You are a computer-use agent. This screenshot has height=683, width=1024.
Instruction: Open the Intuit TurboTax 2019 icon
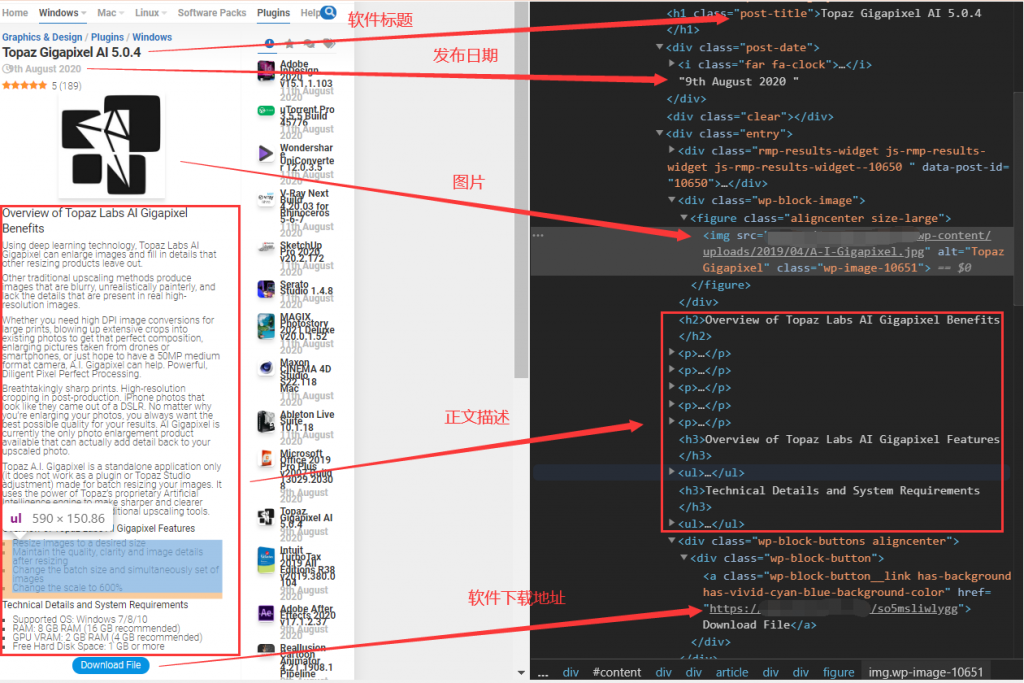266,560
